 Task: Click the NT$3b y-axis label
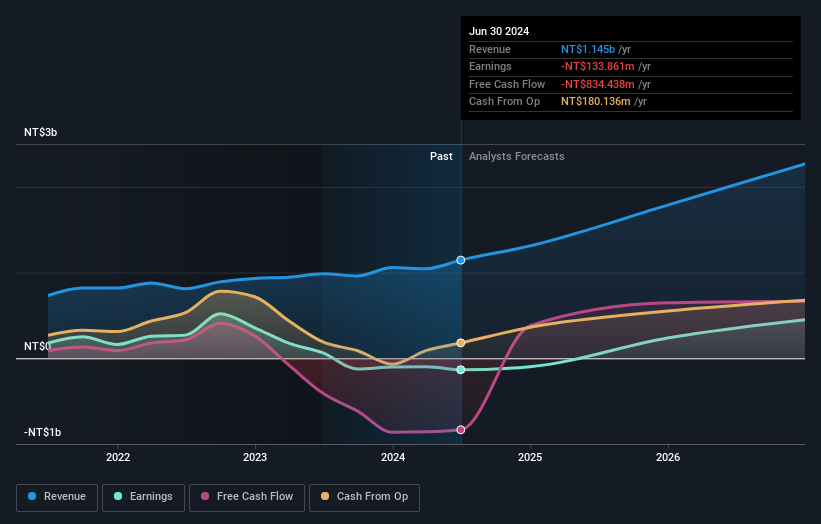pos(40,132)
